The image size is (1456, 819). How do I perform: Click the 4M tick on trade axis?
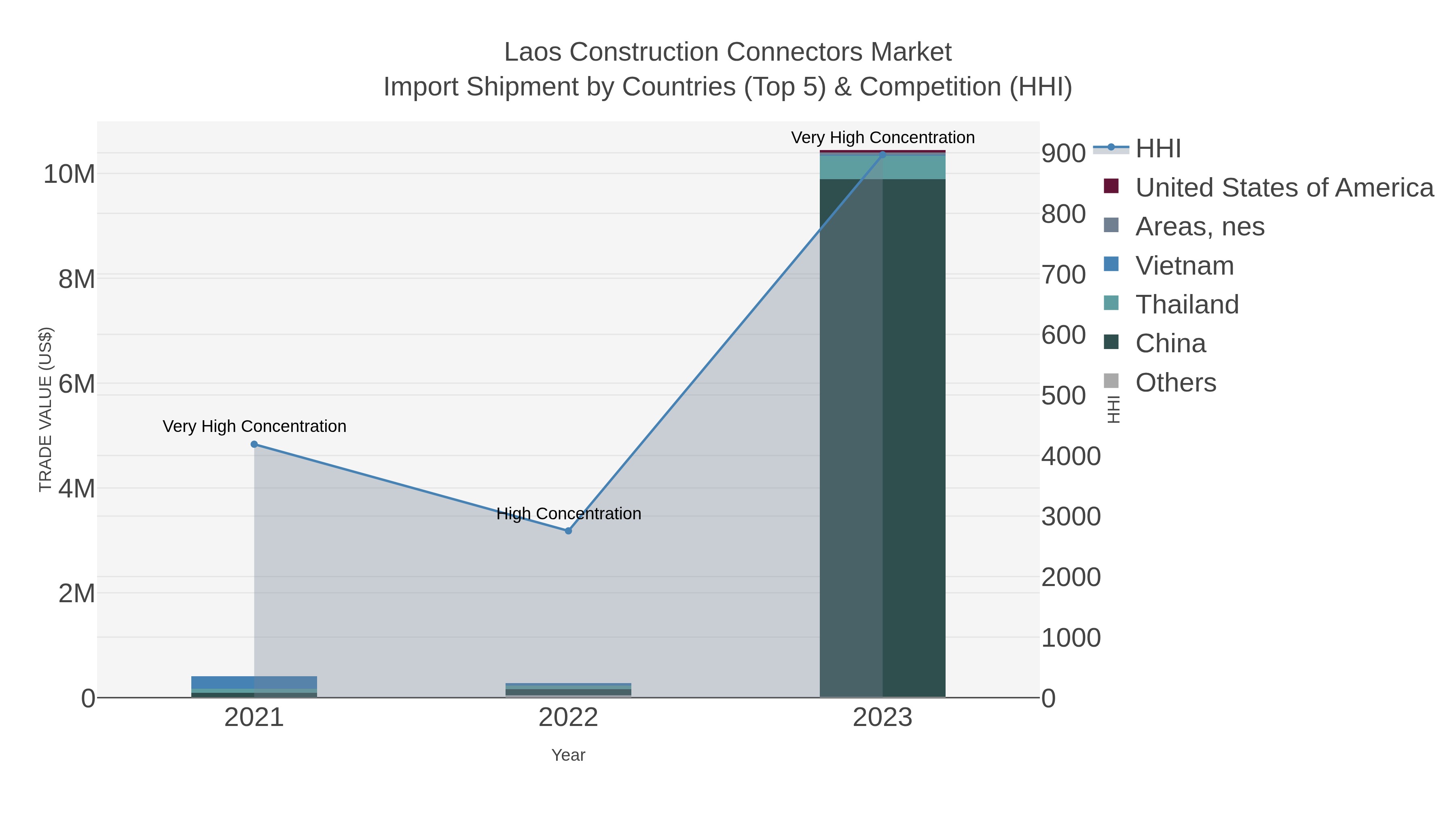pyautogui.click(x=77, y=488)
